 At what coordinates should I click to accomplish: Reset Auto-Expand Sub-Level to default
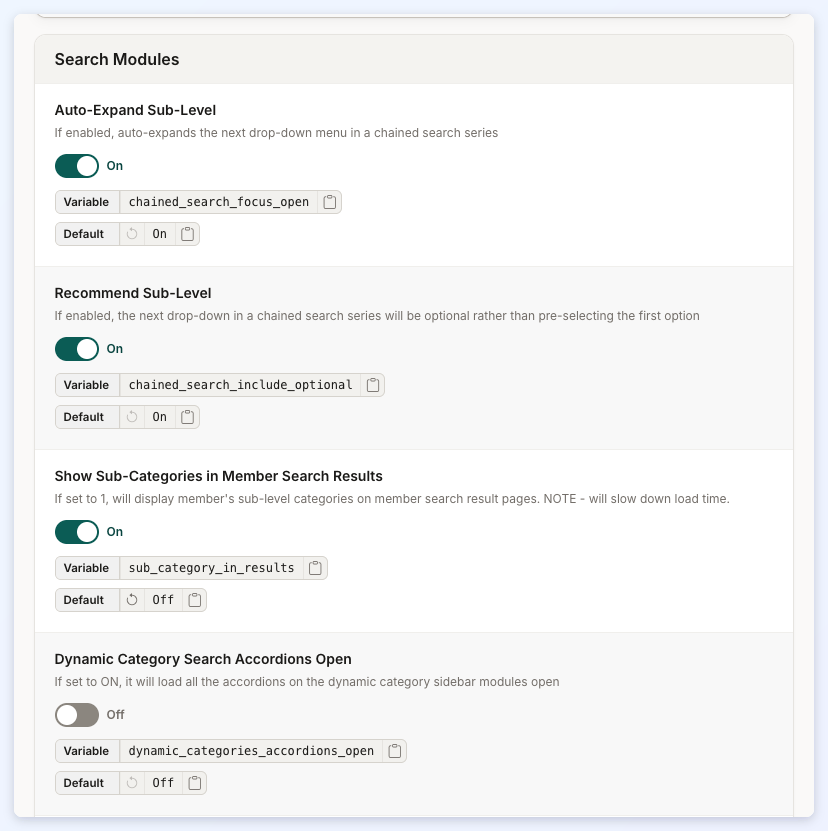[x=132, y=234]
